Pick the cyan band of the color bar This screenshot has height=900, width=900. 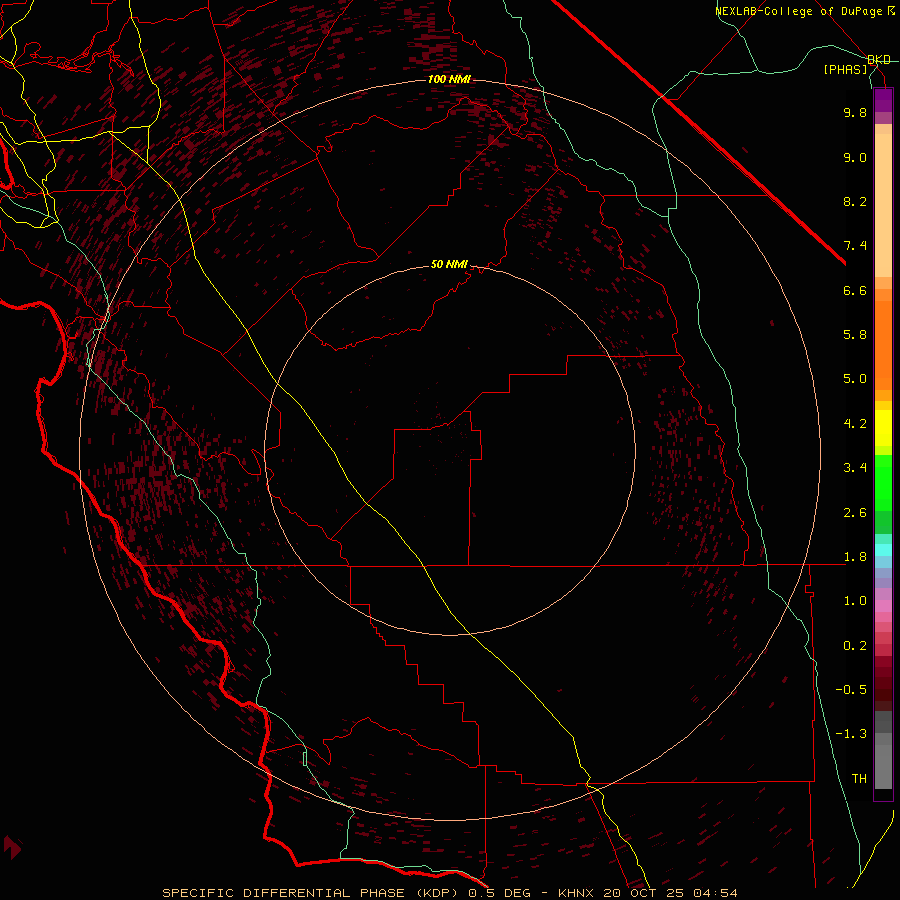coord(883,550)
